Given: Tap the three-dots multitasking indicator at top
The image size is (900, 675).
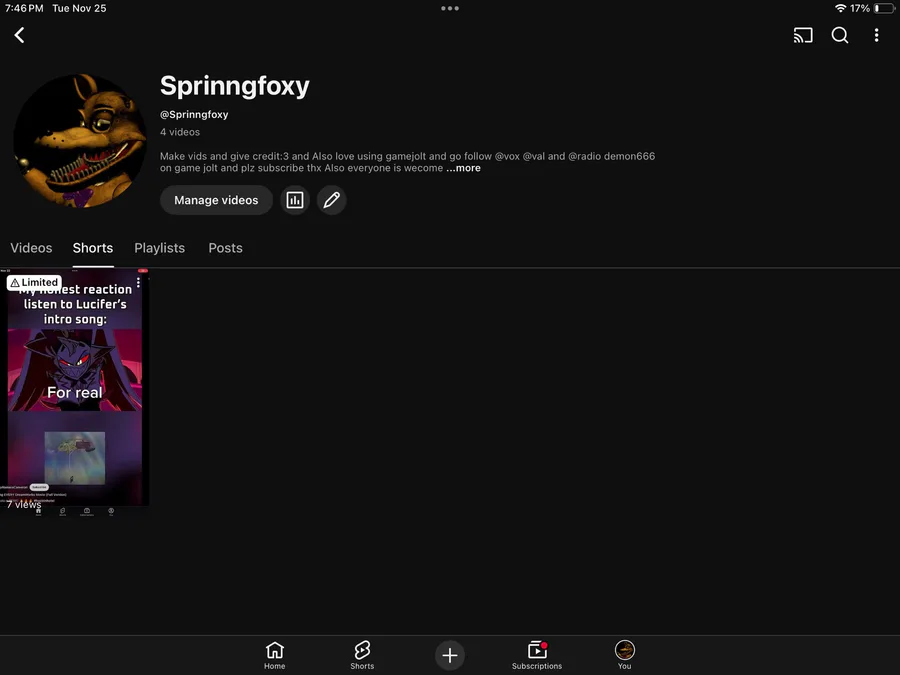Looking at the screenshot, I should [449, 9].
